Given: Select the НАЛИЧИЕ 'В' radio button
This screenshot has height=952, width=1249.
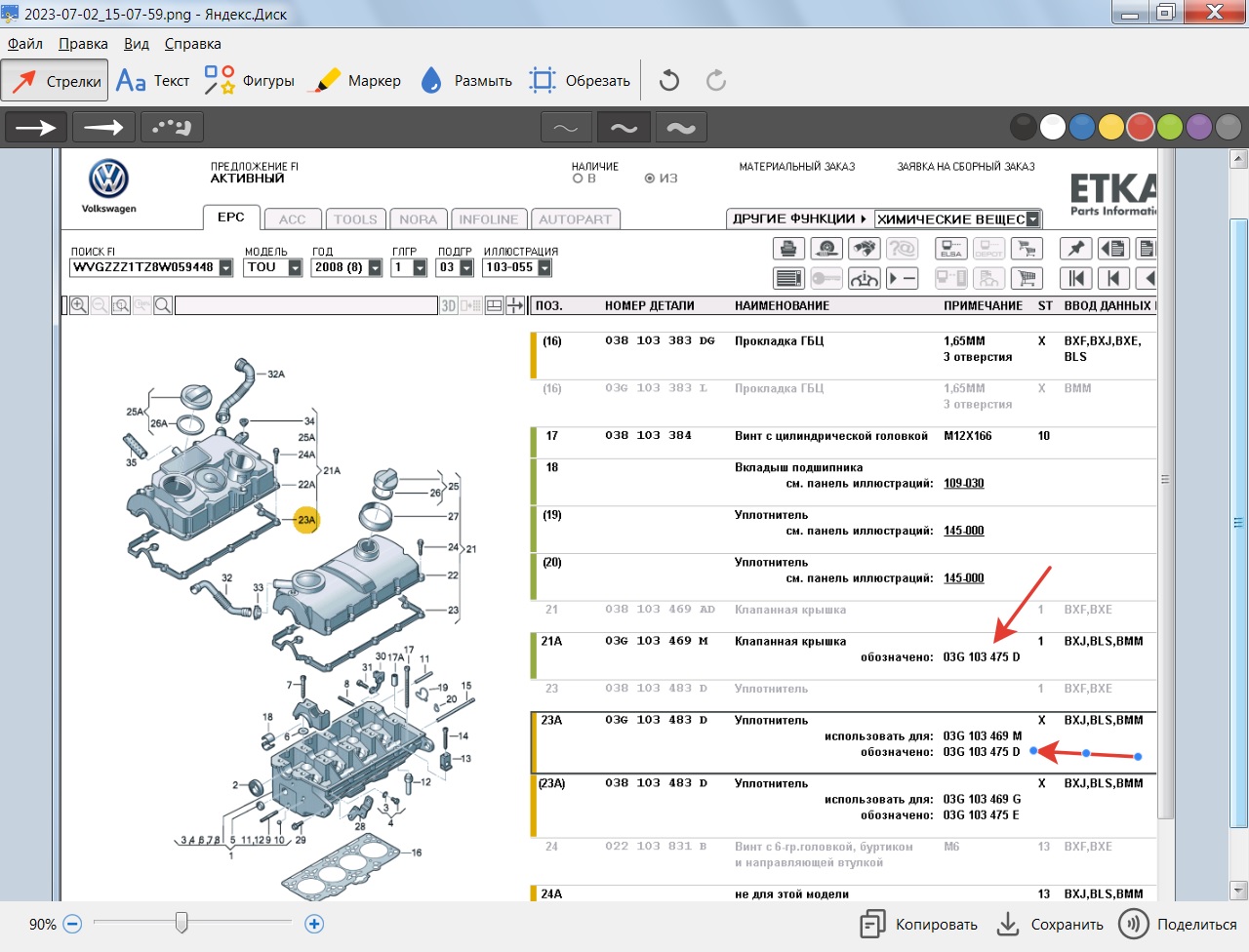Looking at the screenshot, I should click(x=578, y=178).
